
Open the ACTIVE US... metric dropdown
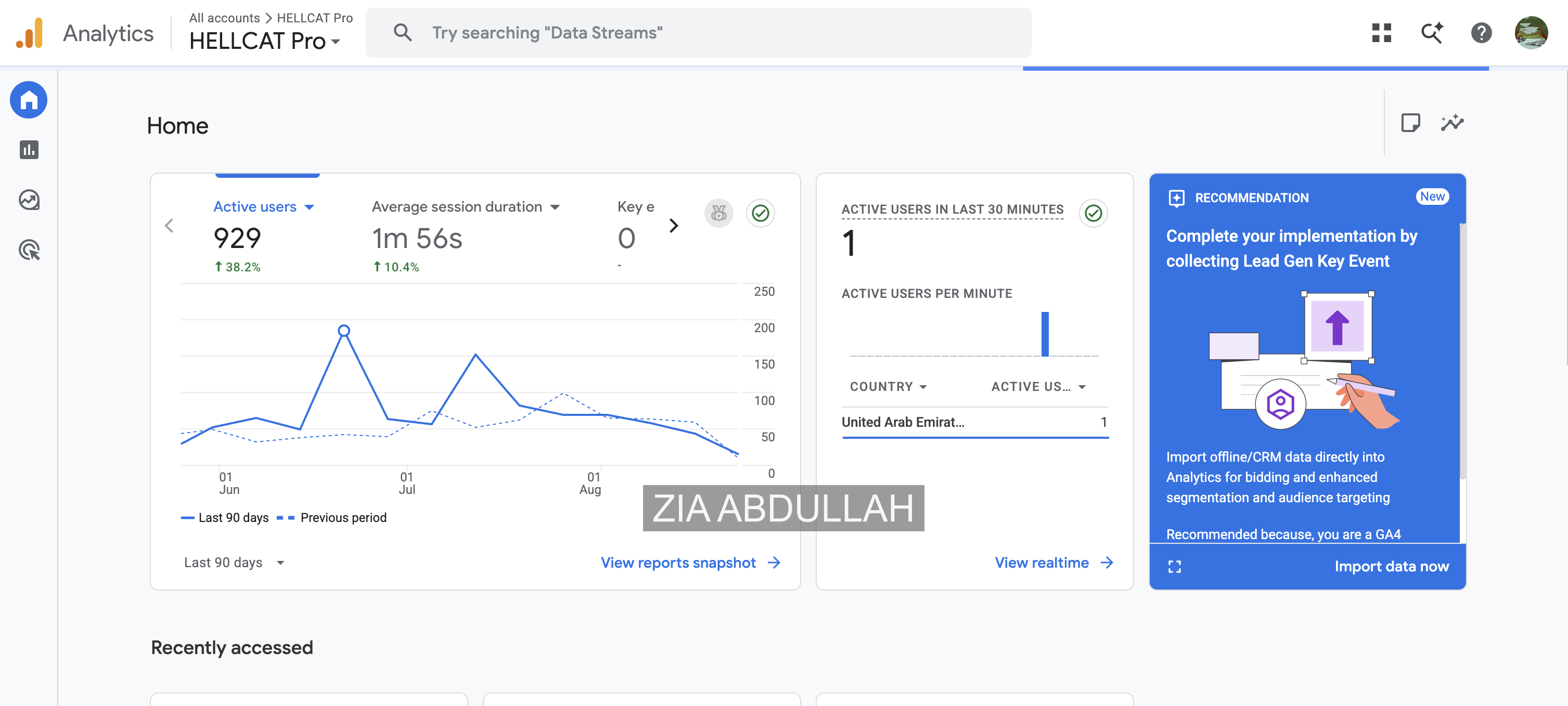coord(1038,387)
